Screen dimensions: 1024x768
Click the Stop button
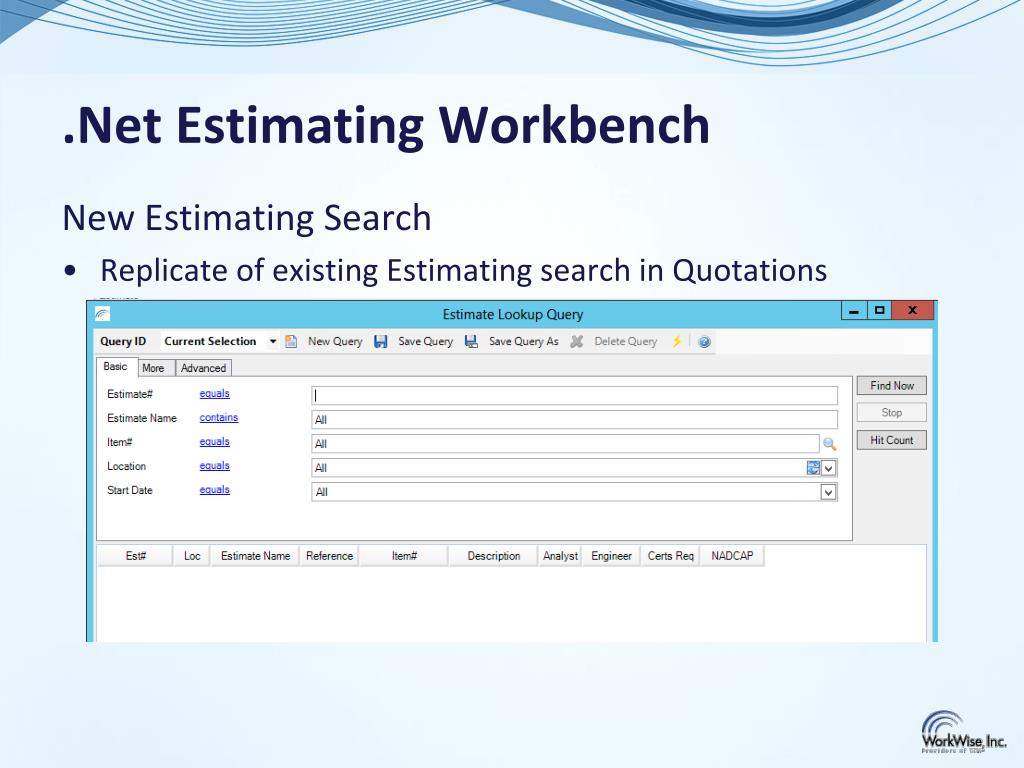(891, 413)
